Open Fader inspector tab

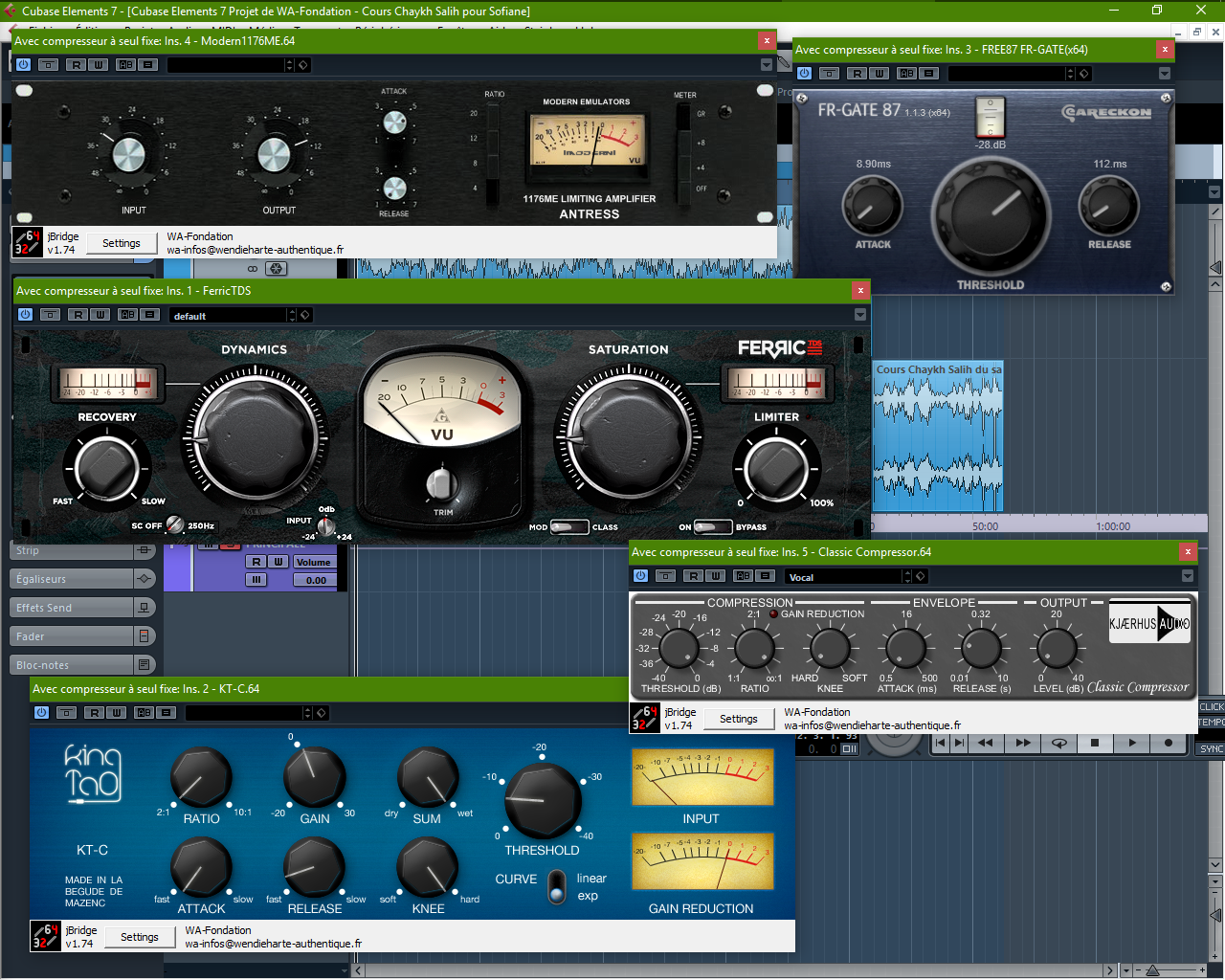click(x=82, y=636)
